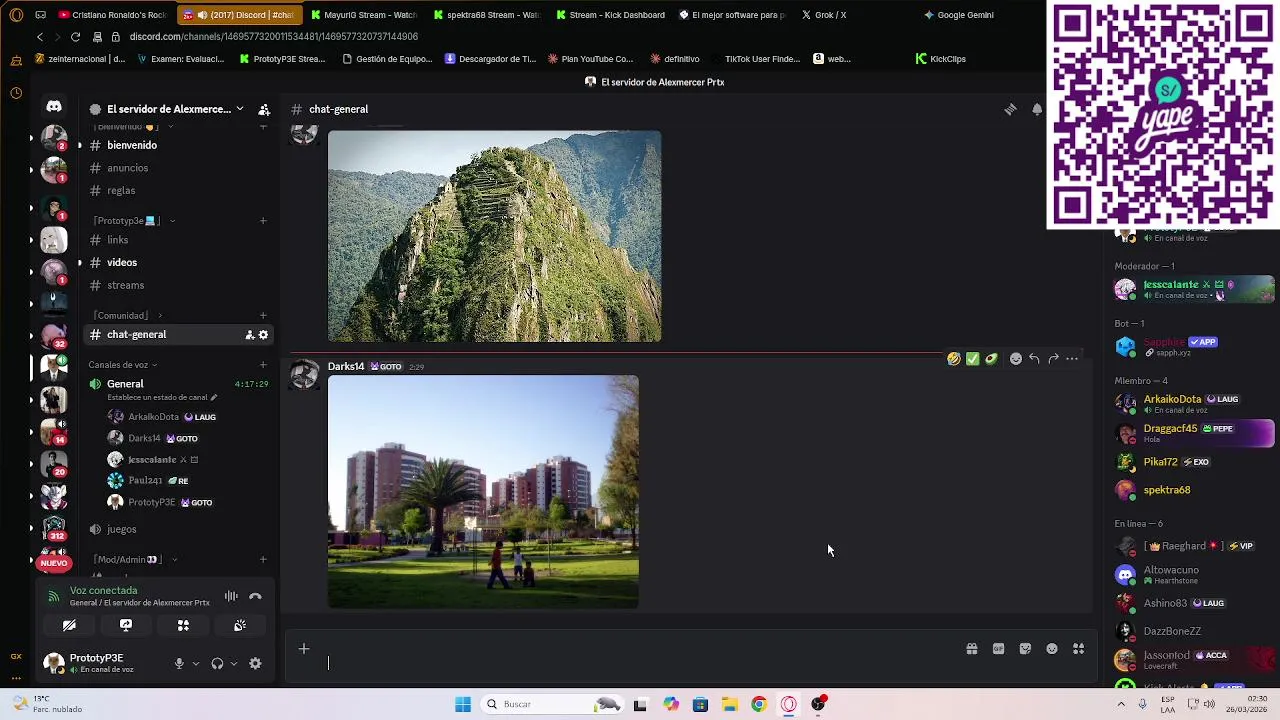Switch to Kick Dashboard browser tab
Image resolution: width=1280 pixels, height=720 pixels.
point(610,15)
